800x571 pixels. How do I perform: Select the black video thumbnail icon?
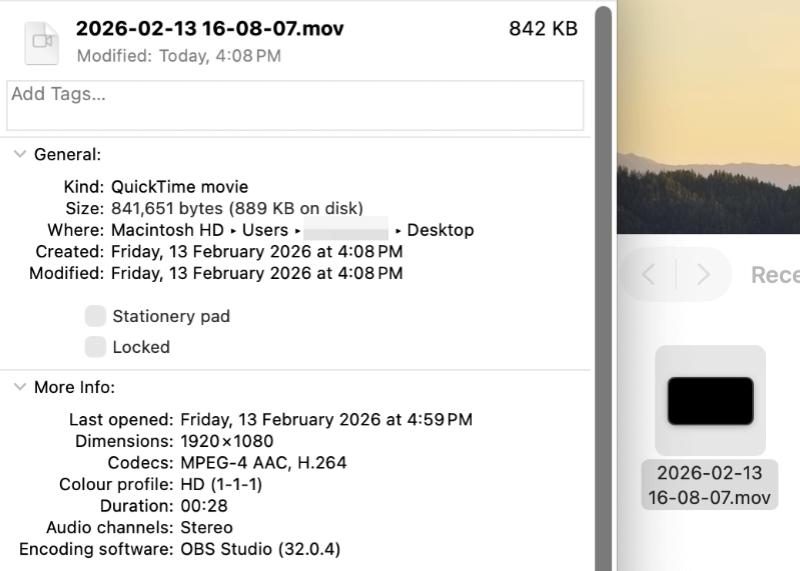coord(710,400)
